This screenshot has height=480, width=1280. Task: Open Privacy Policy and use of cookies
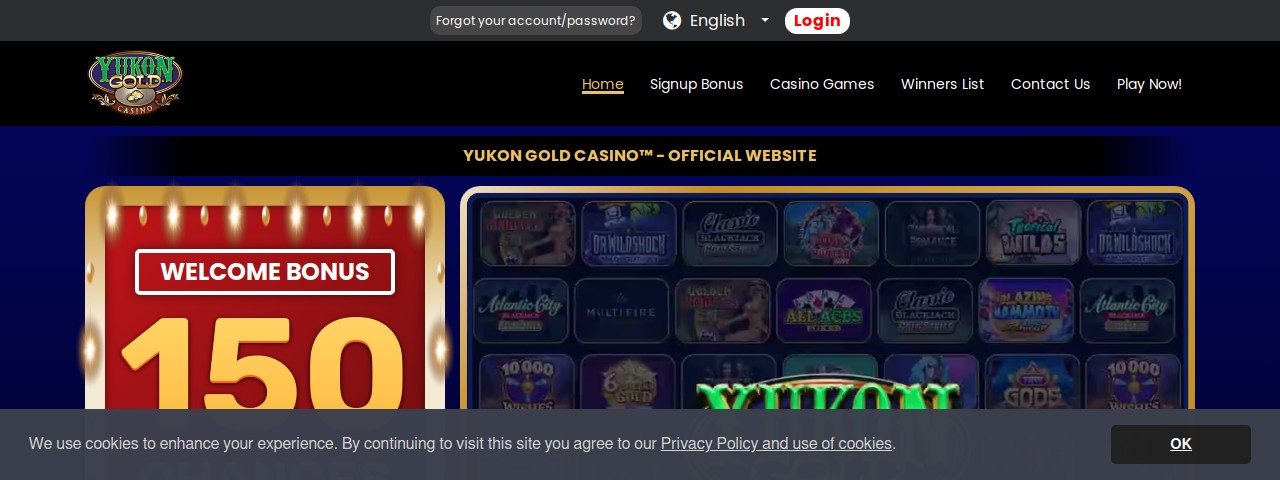(776, 443)
